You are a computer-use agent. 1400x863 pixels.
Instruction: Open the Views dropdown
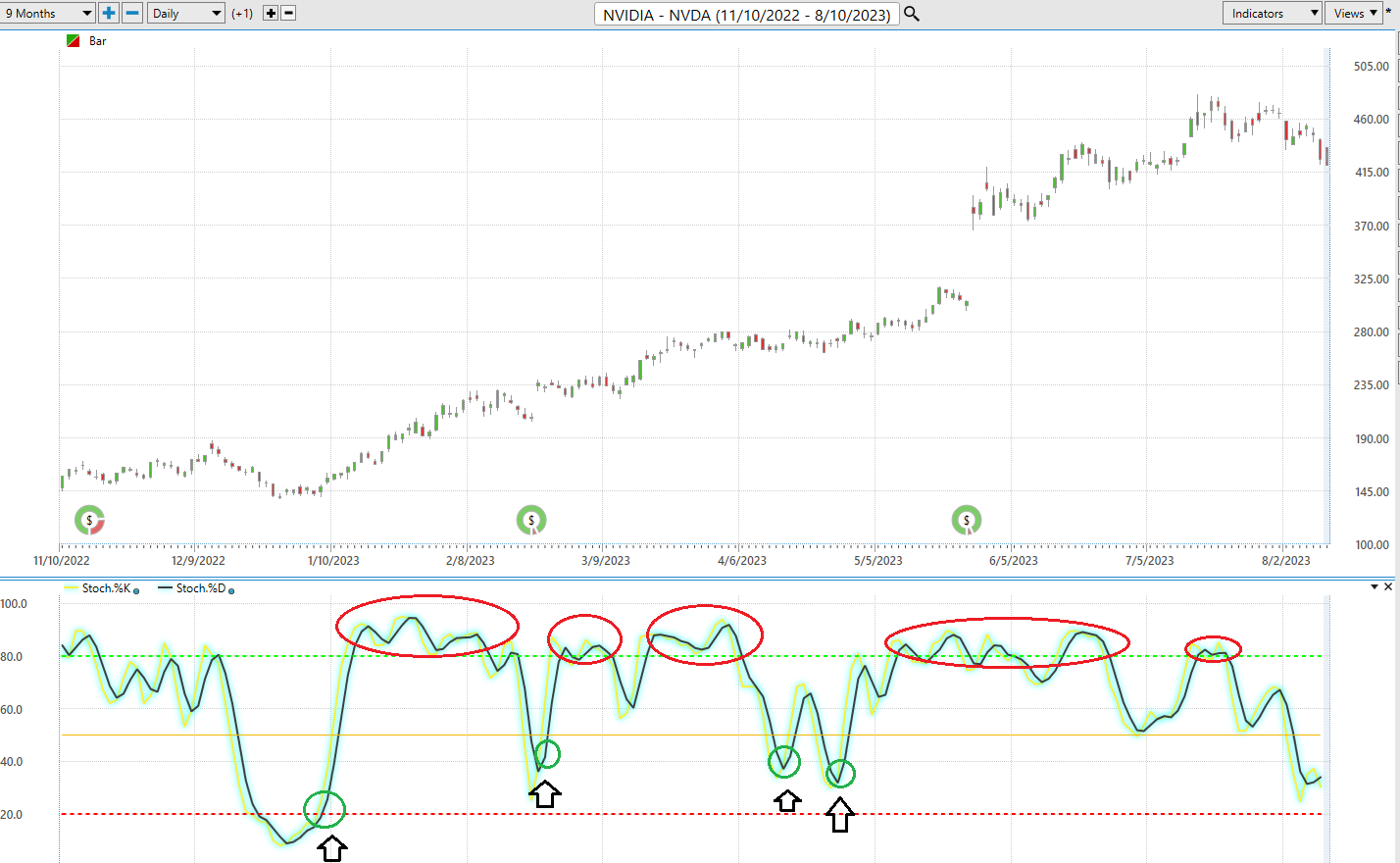[1354, 13]
